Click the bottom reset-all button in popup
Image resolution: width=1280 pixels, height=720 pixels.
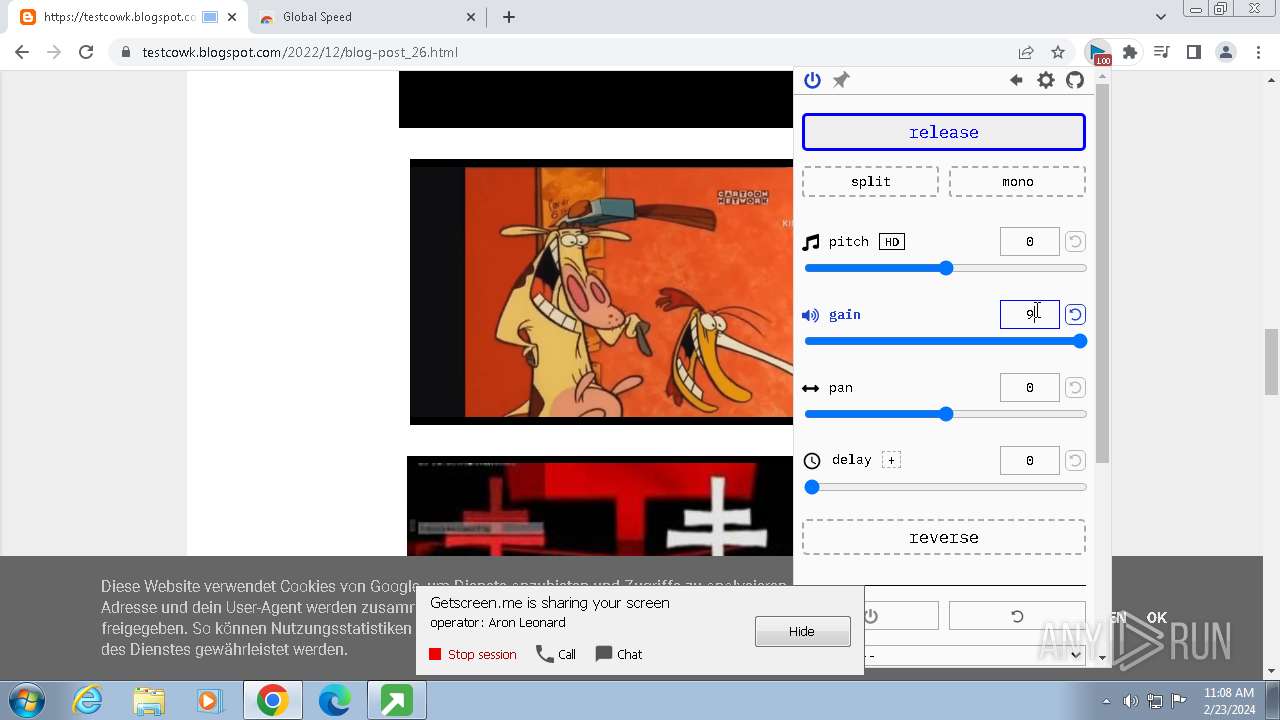[1017, 616]
